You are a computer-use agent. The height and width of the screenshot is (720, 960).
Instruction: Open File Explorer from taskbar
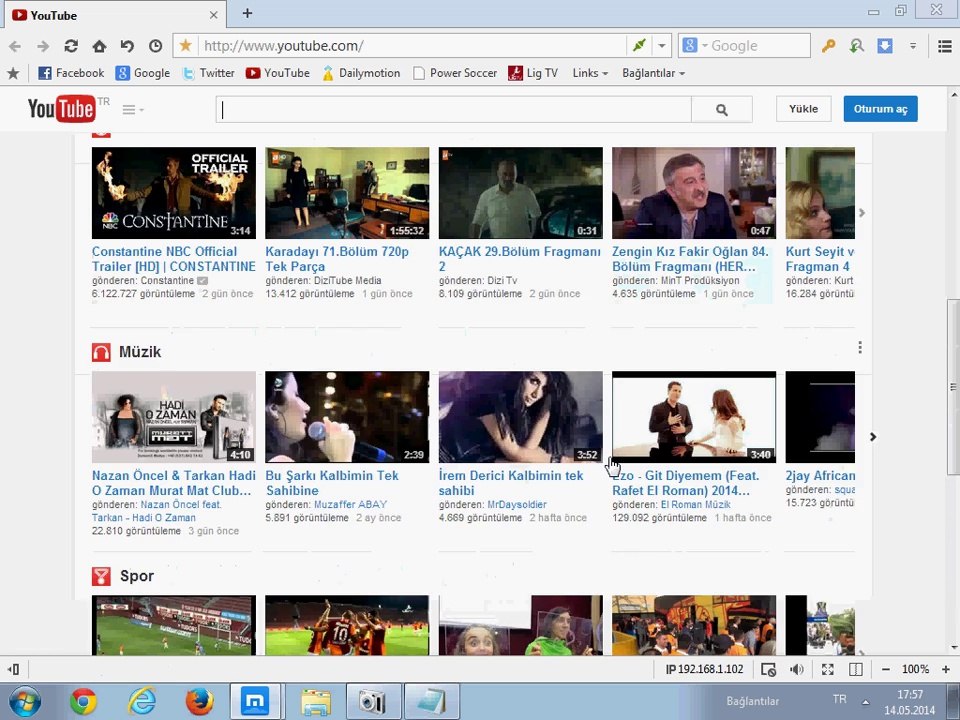[316, 702]
